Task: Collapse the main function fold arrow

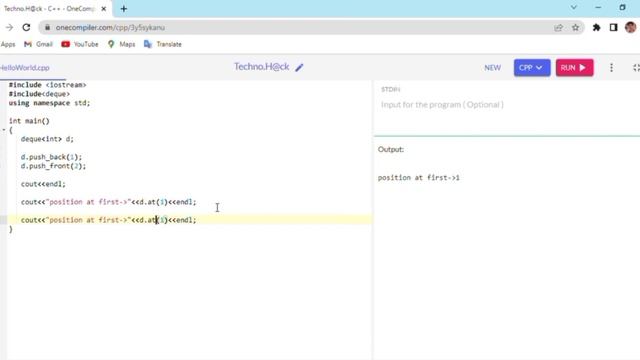Action: pyautogui.click(x=4, y=130)
